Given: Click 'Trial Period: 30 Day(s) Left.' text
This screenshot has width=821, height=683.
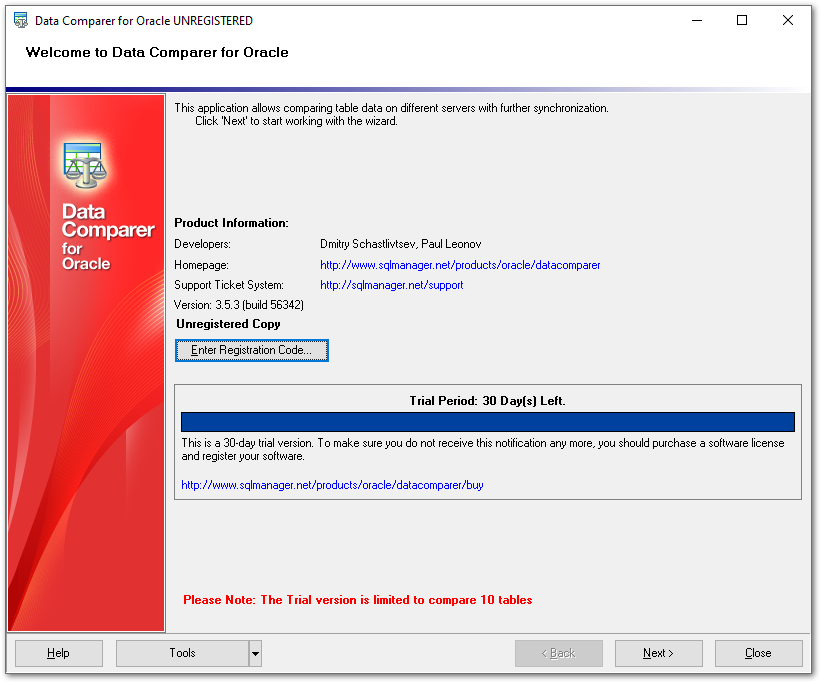Looking at the screenshot, I should pyautogui.click(x=487, y=401).
